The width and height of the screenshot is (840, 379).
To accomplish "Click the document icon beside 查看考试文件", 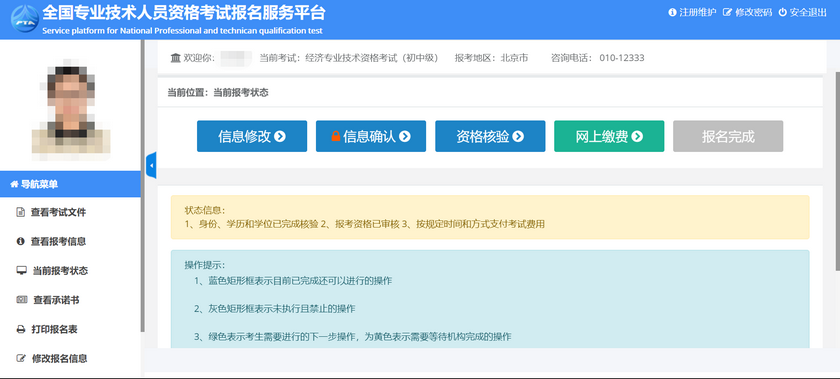I will 21,212.
